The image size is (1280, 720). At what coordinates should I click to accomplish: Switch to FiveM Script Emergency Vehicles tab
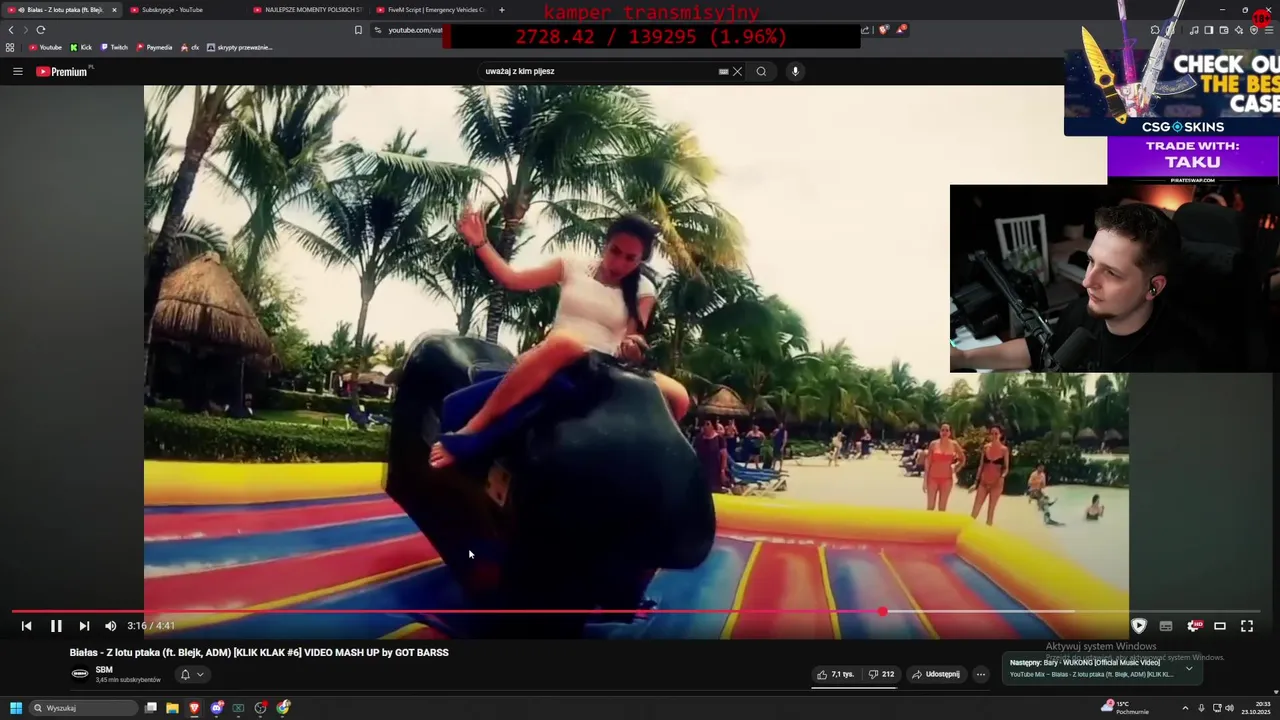431,10
